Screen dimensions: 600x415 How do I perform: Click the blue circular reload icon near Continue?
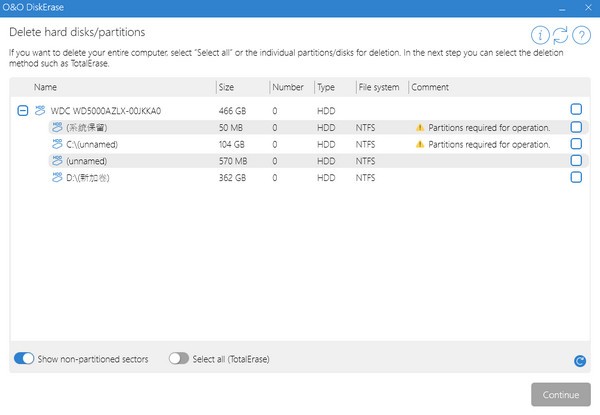pos(580,361)
